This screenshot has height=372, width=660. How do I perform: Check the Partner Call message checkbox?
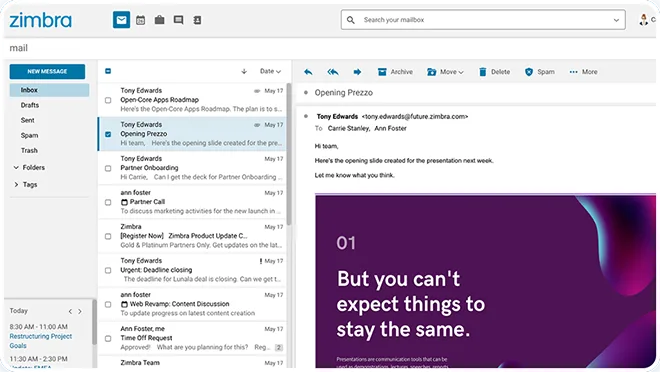coord(108,202)
